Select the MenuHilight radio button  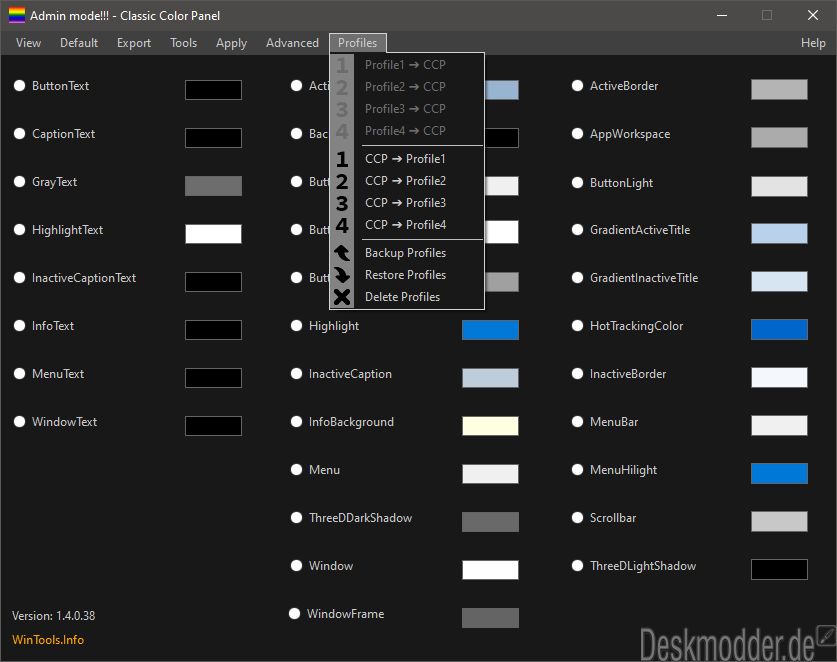[x=578, y=470]
